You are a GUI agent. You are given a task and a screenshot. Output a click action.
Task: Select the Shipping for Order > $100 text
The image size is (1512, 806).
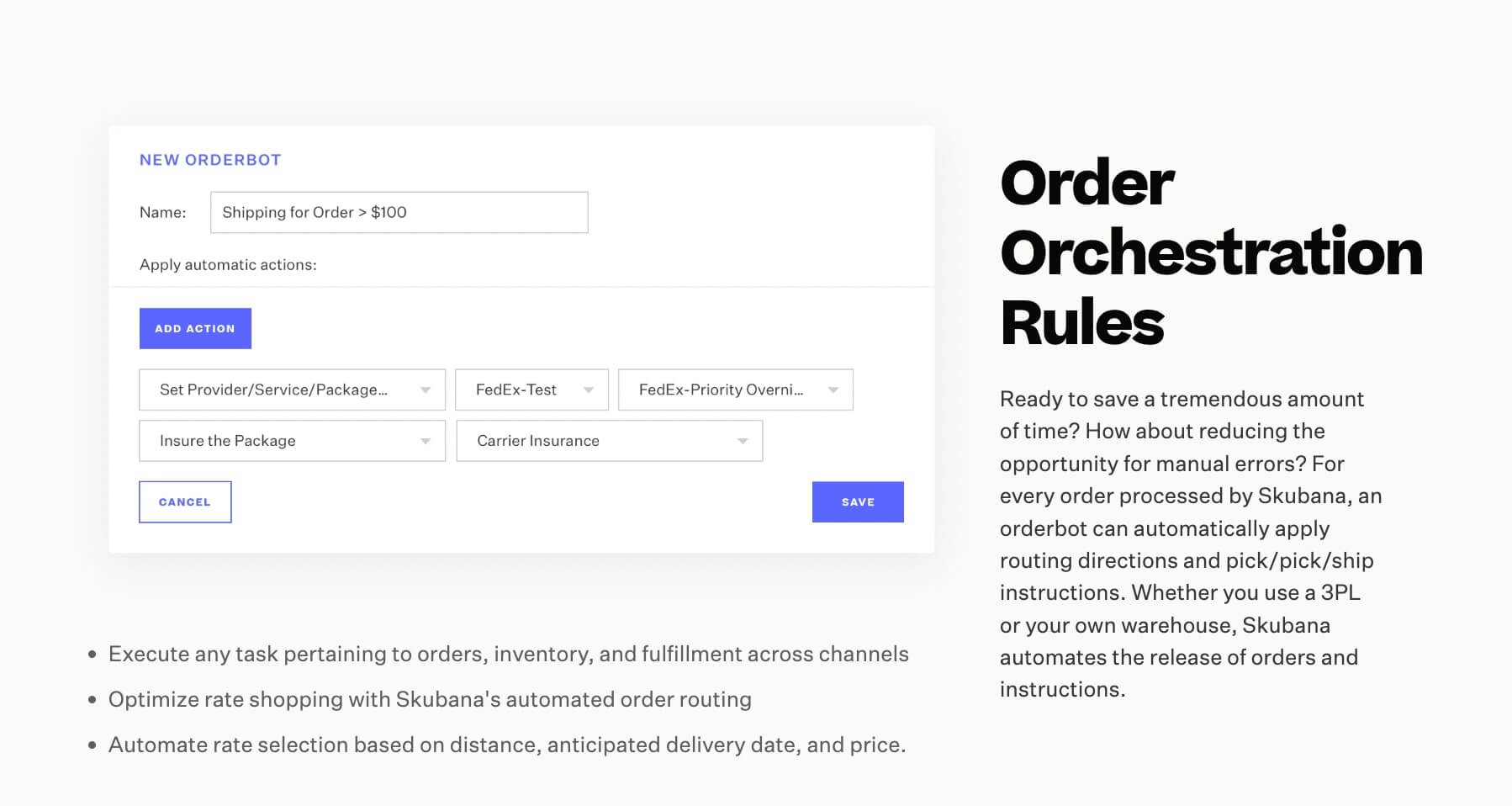tap(315, 212)
